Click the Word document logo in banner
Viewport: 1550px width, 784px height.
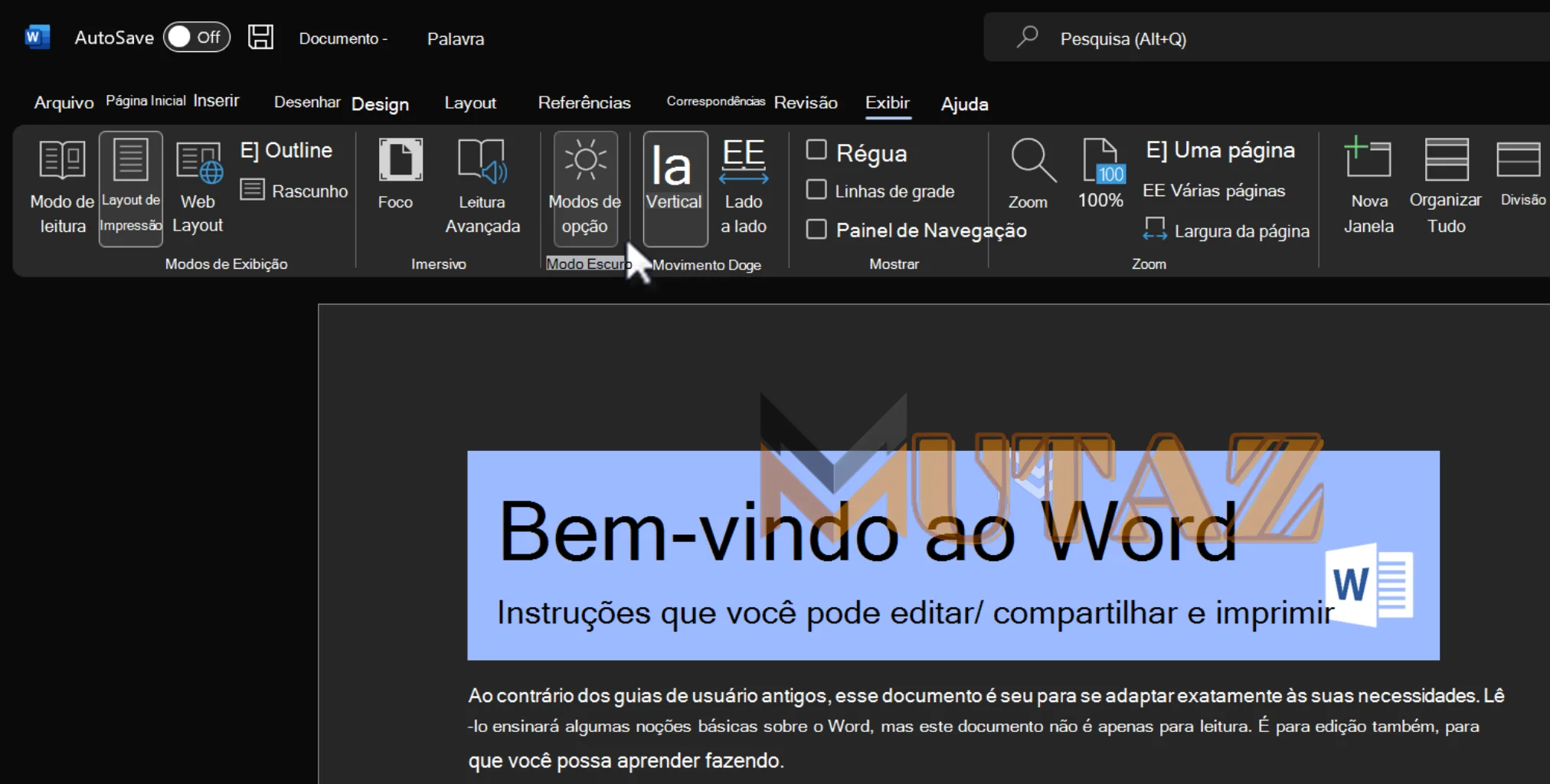(x=1370, y=585)
